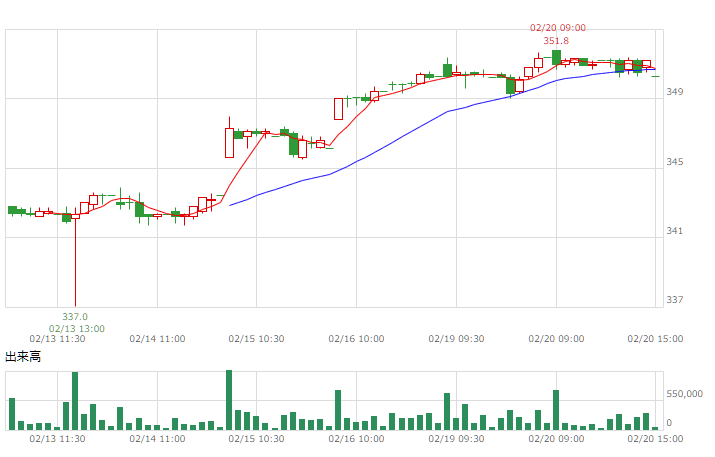Click 02/16 10:00 under the volume chart
This screenshot has width=715, height=457.
coord(356,439)
